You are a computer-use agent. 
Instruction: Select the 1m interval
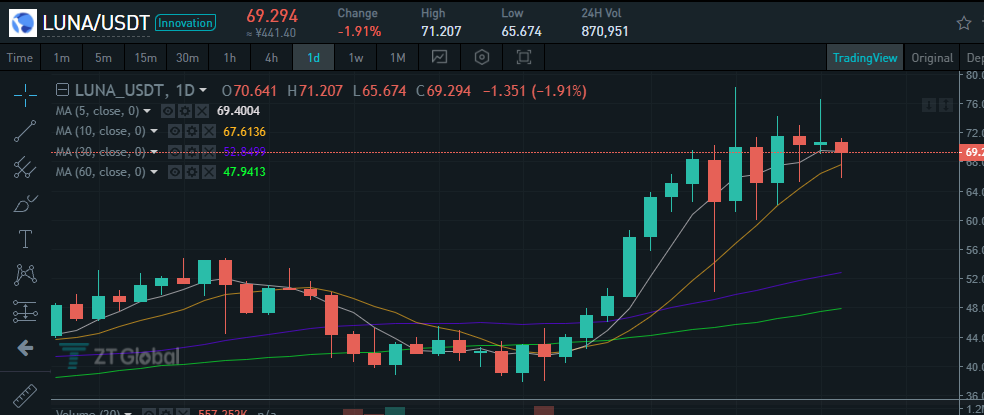62,58
